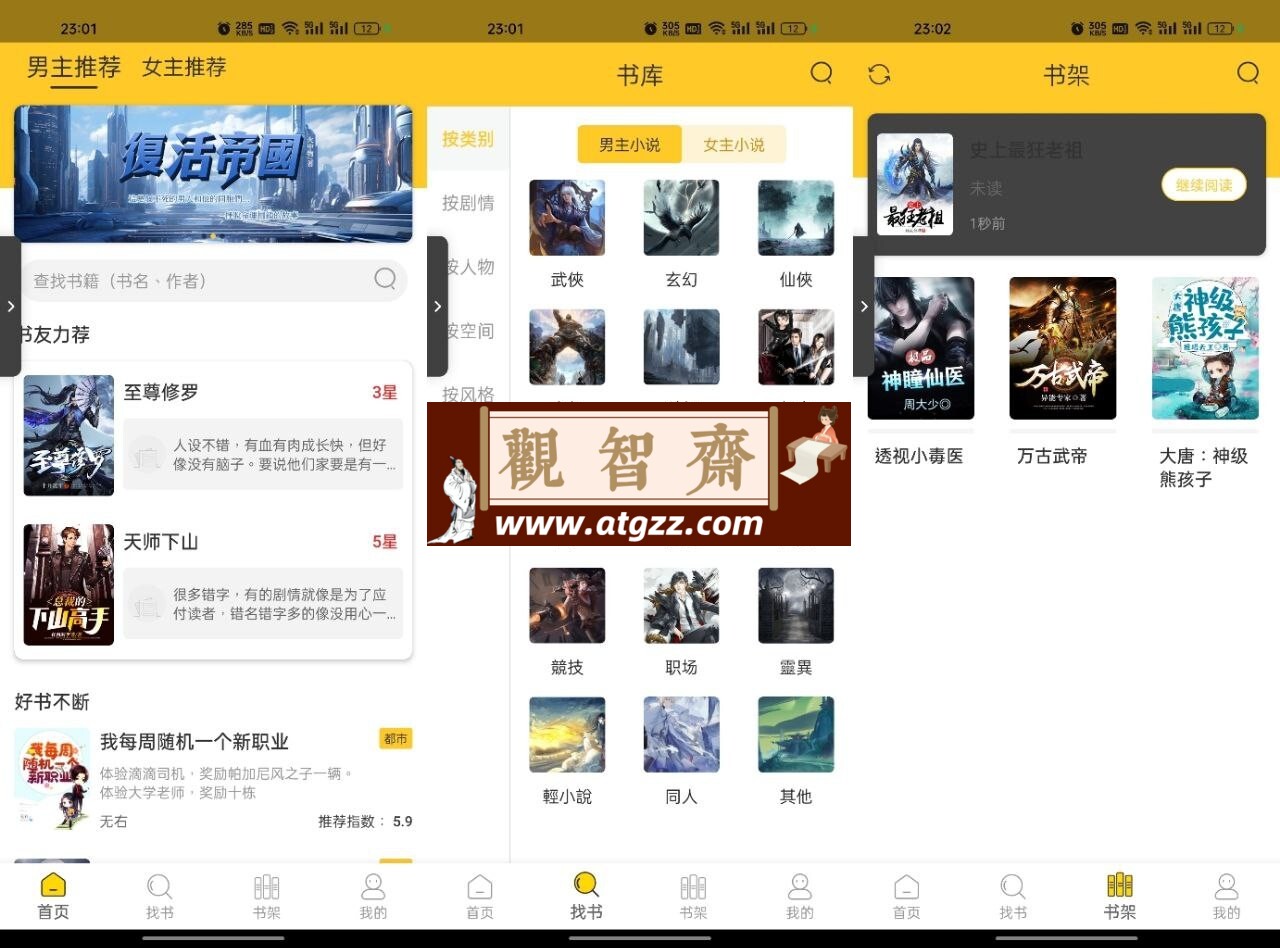Switch to 男主推荐 tab
Screen dimensions: 1280x948
[74, 67]
